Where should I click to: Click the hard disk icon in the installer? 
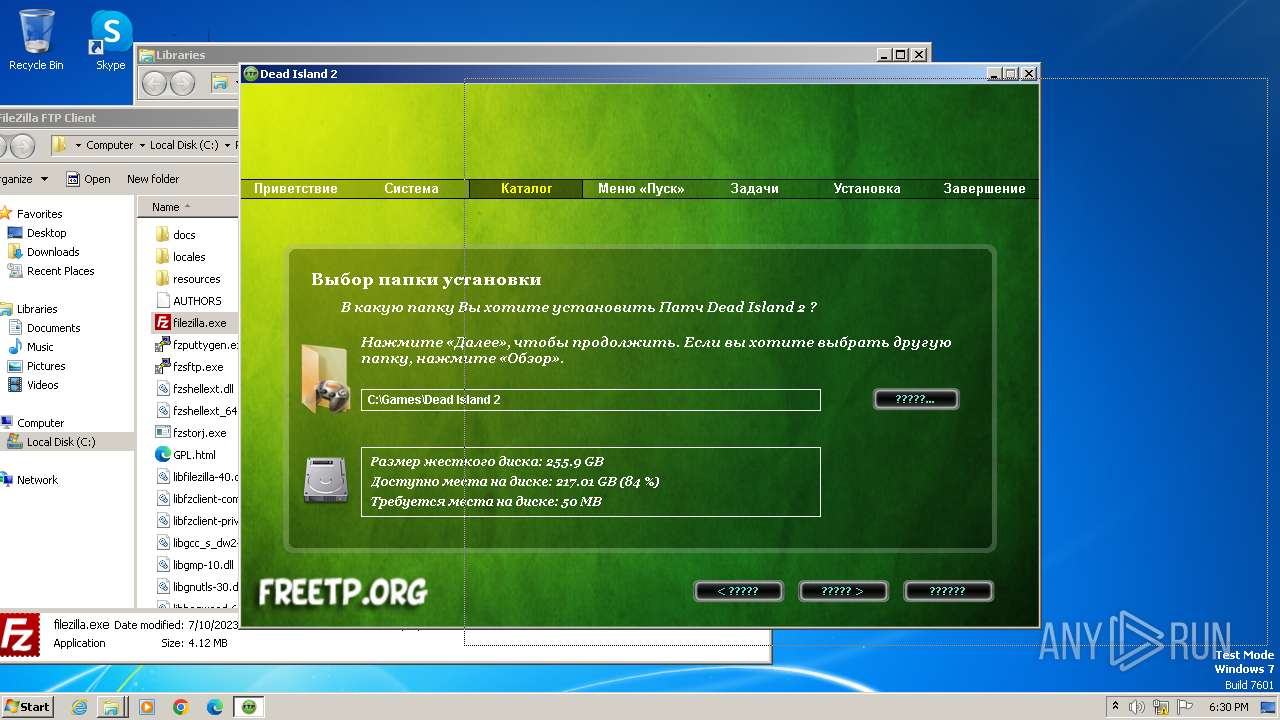pos(325,481)
